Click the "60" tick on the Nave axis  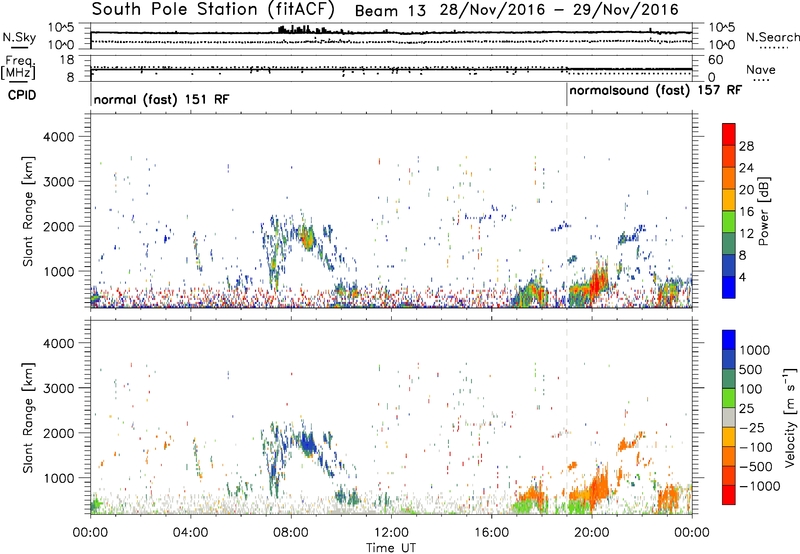[716, 60]
